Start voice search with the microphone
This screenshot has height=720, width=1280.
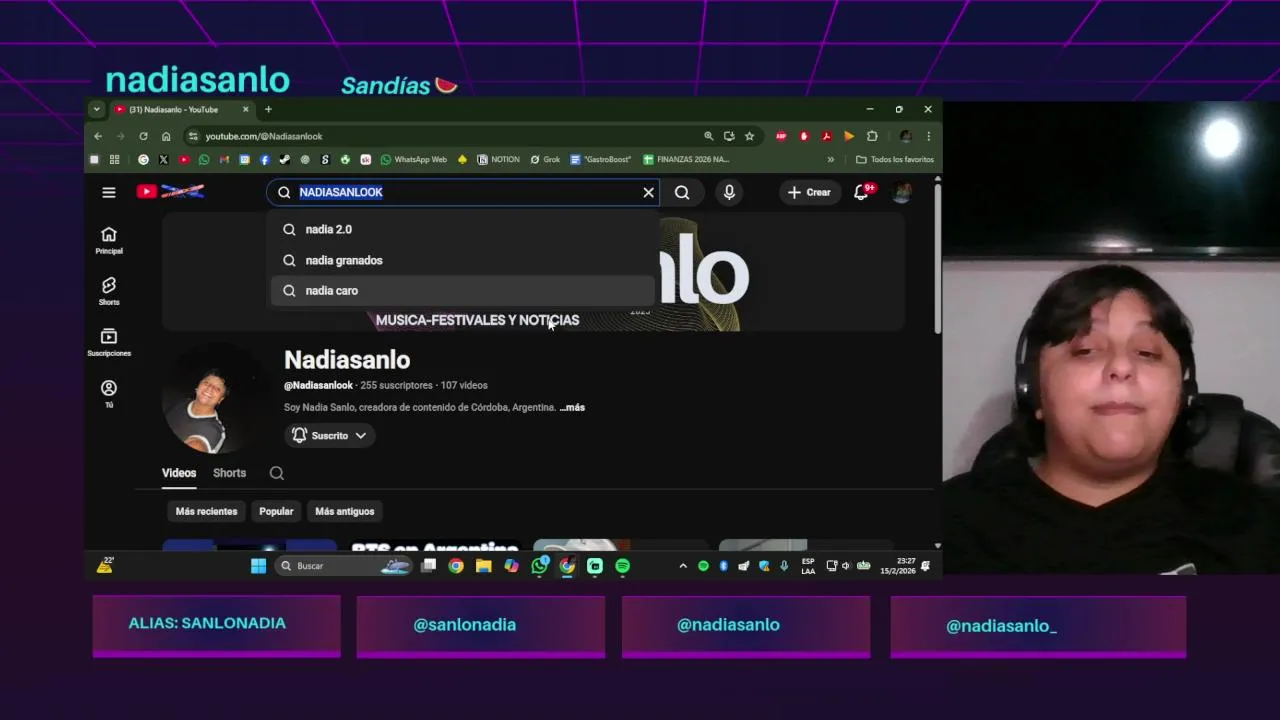point(729,192)
